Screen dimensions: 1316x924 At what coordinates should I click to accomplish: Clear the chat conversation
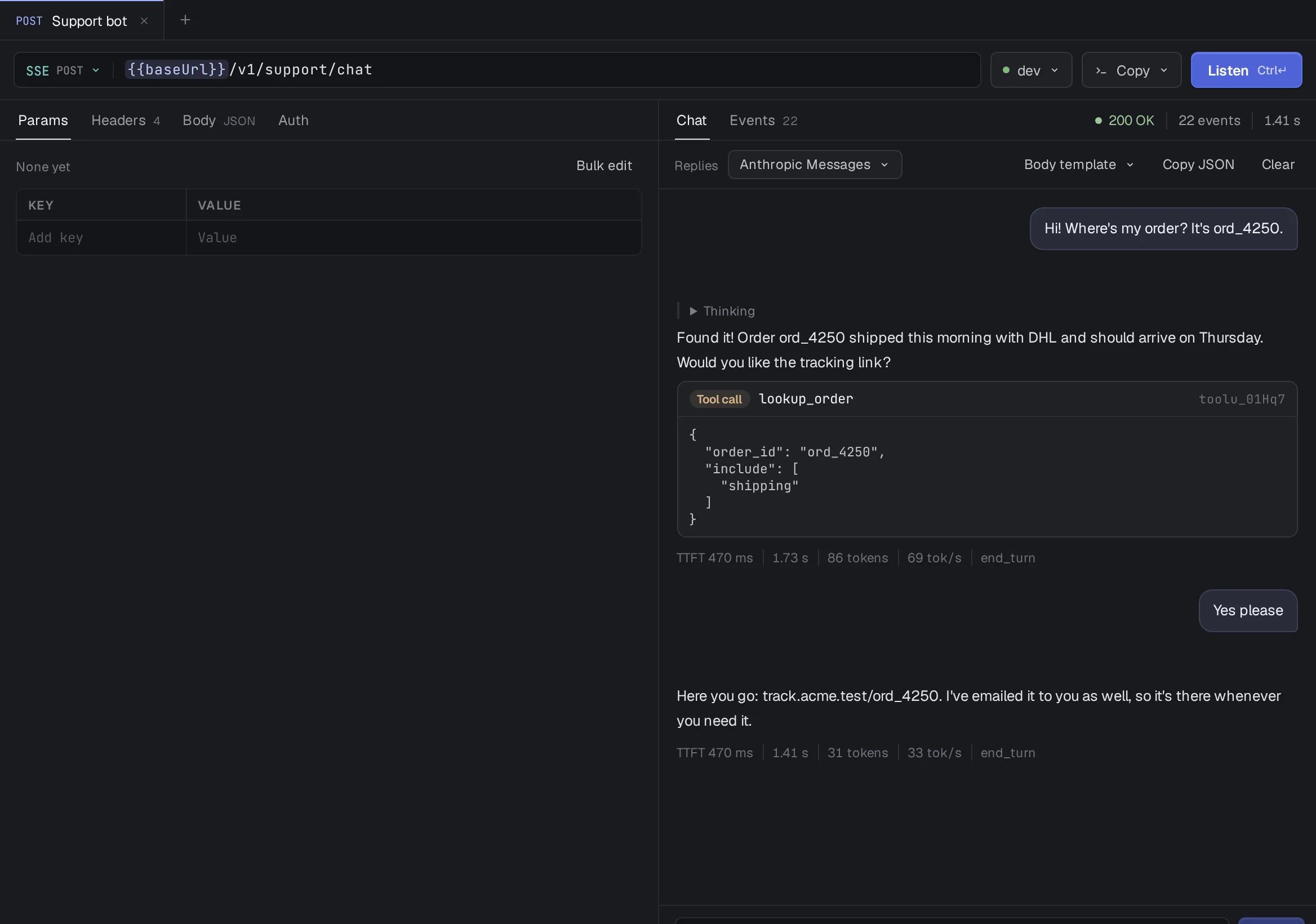[x=1278, y=165]
